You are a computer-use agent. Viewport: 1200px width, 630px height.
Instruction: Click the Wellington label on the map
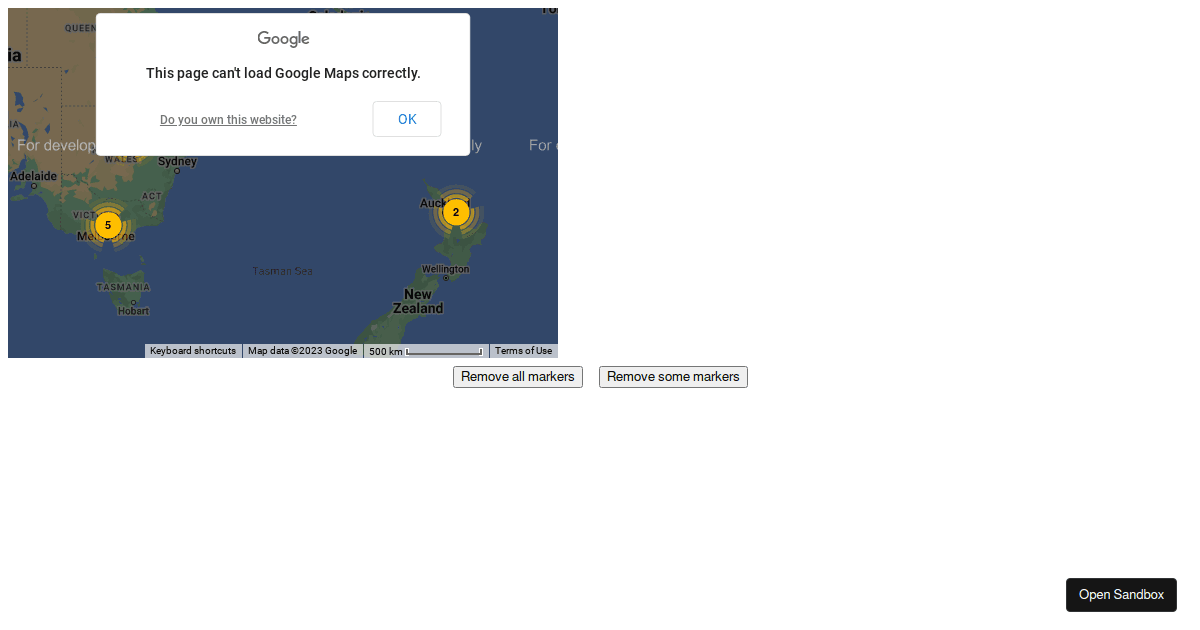444,267
